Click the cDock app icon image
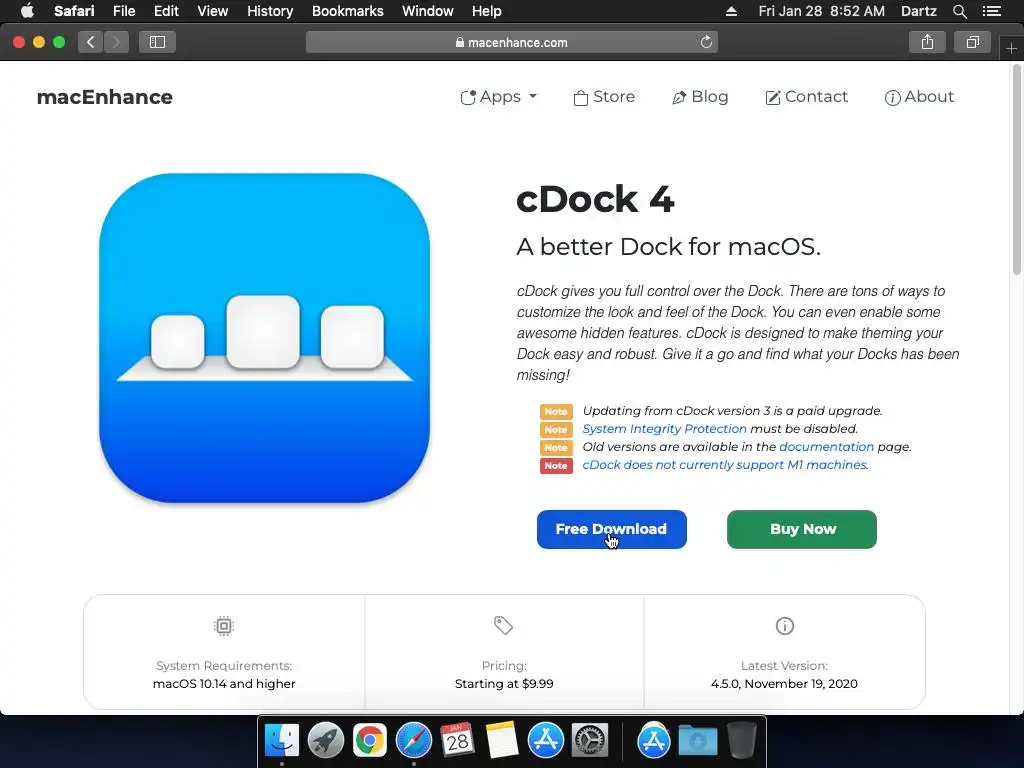Viewport: 1024px width, 768px height. (x=264, y=338)
